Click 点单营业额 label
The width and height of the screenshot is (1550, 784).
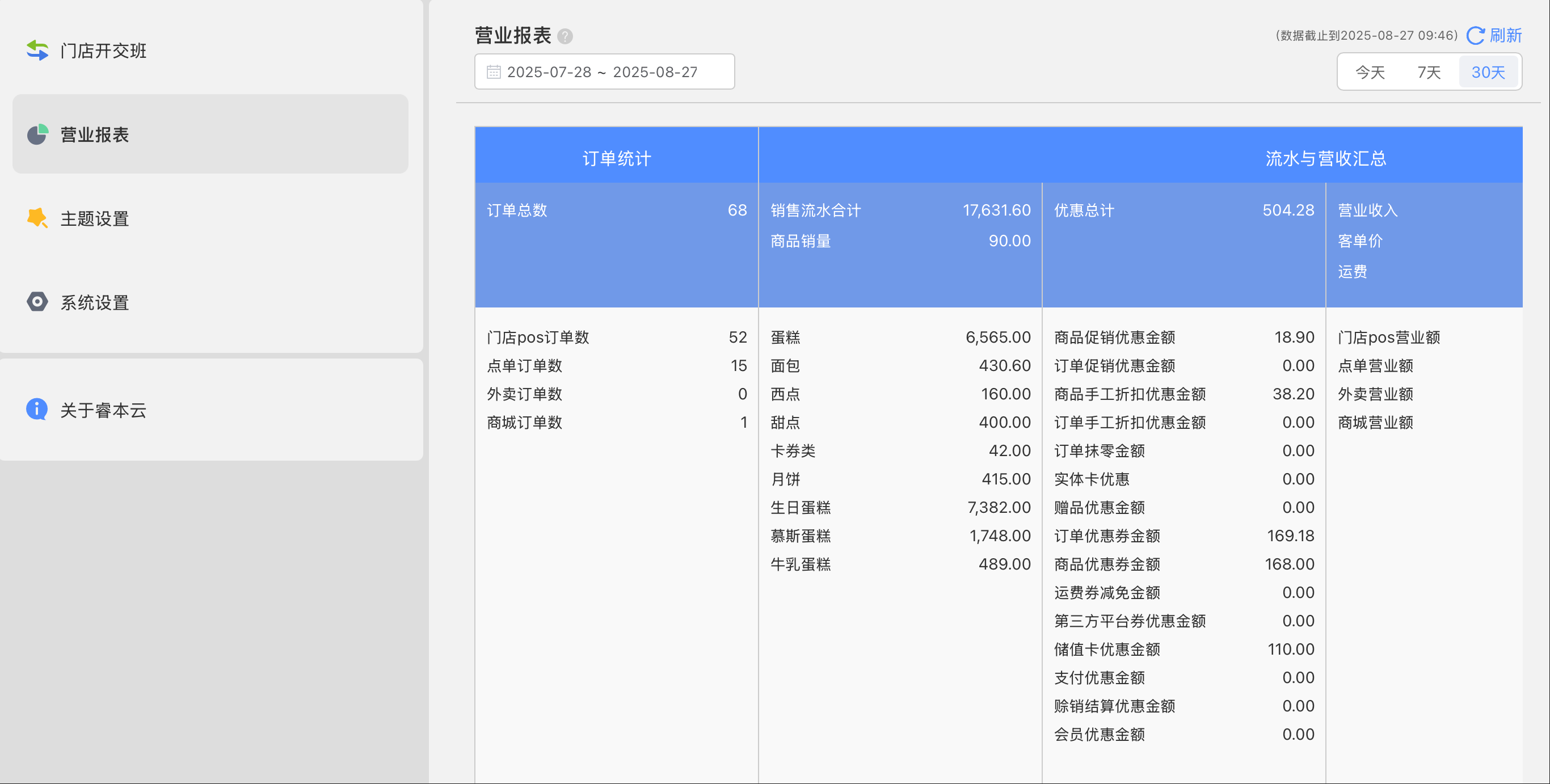(1375, 365)
